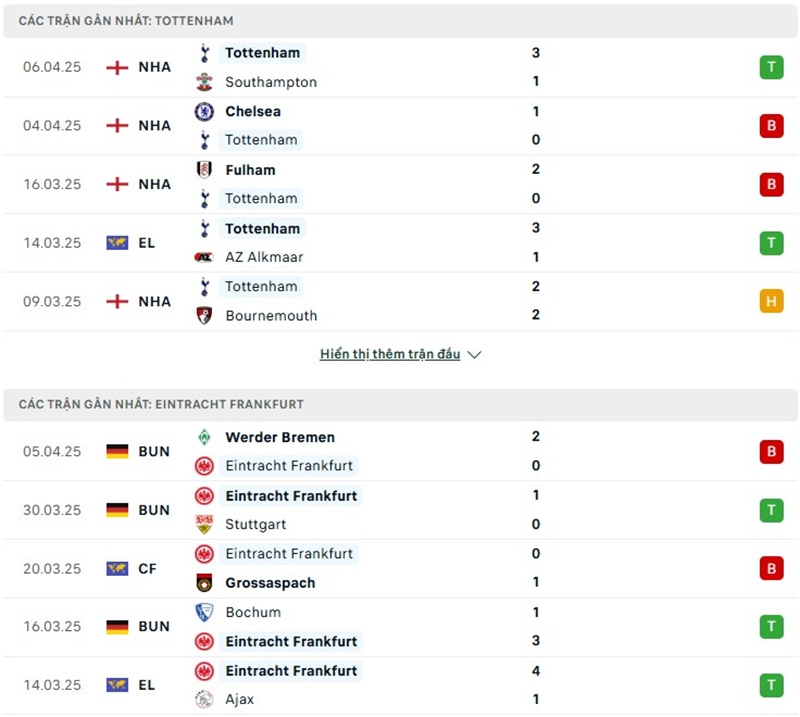Click the yellow H draw badge
The width and height of the screenshot is (800, 717).
click(770, 301)
